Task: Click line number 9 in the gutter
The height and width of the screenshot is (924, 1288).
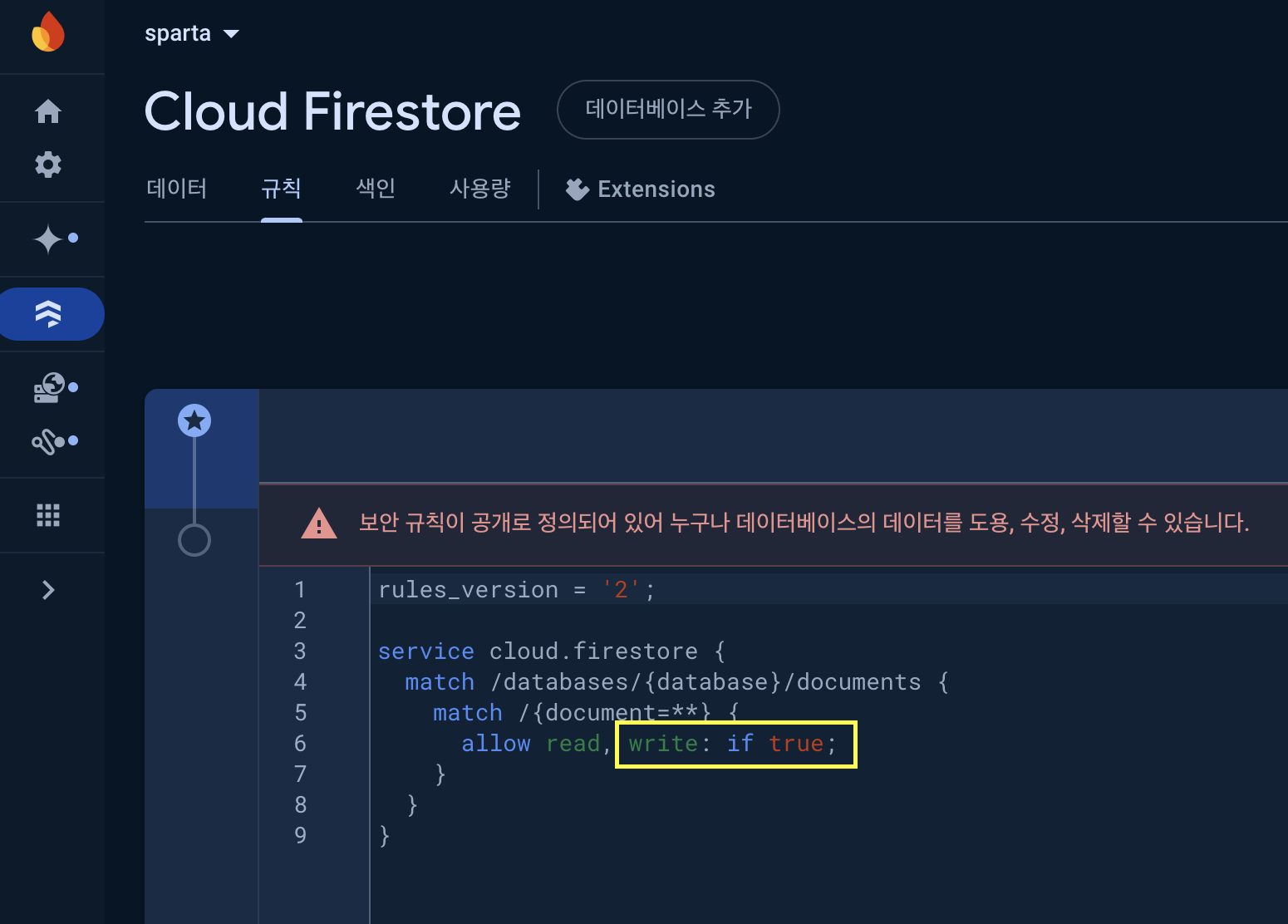Action: pyautogui.click(x=300, y=835)
